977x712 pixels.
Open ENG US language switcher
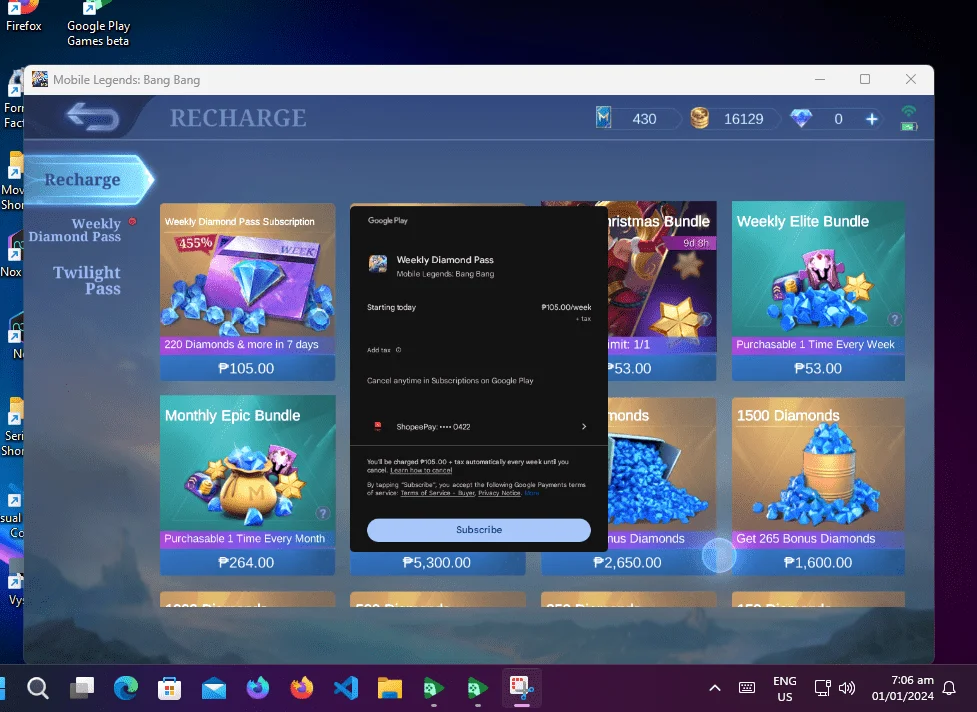tap(784, 688)
